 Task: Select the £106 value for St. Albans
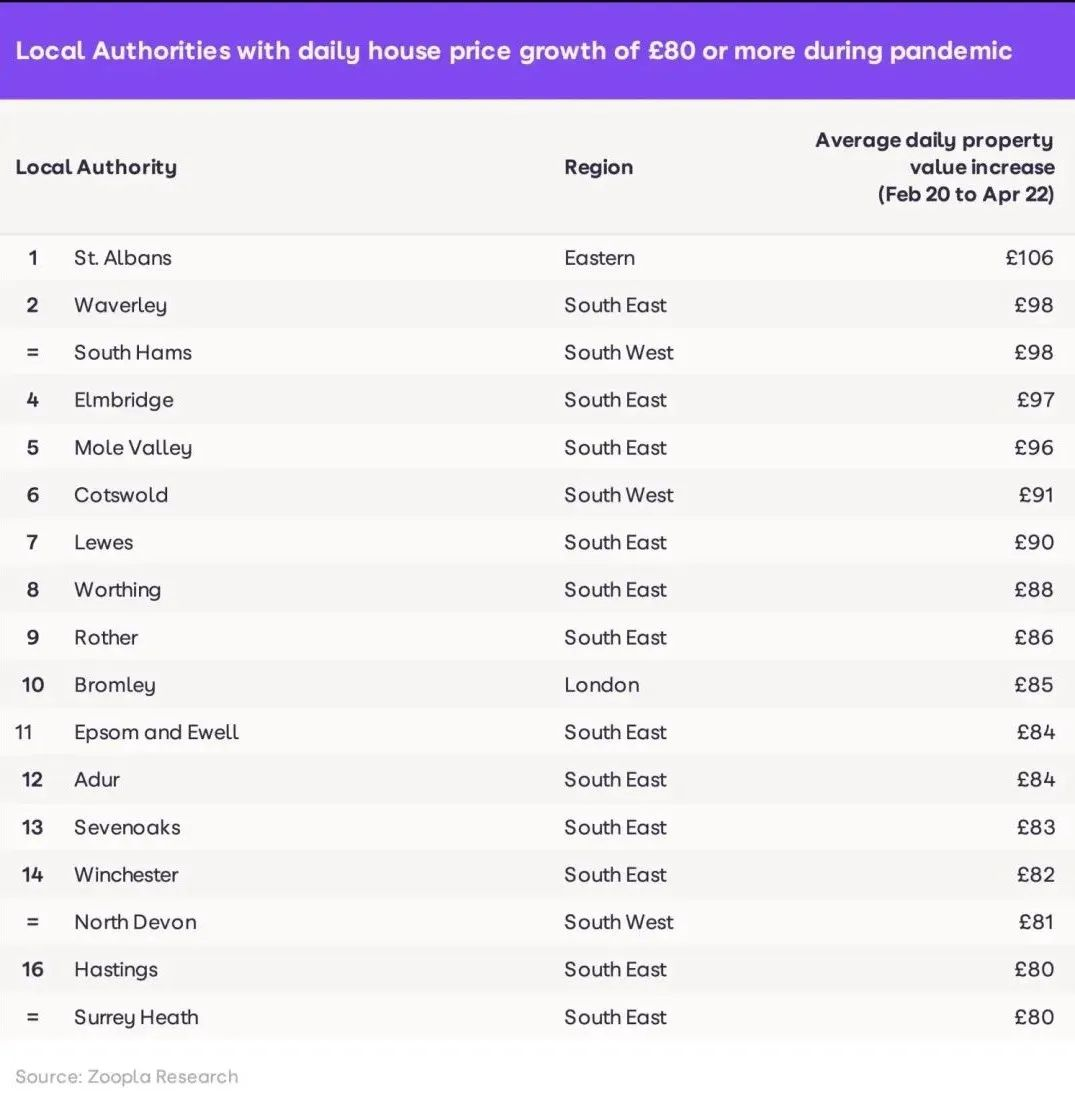point(1029,258)
